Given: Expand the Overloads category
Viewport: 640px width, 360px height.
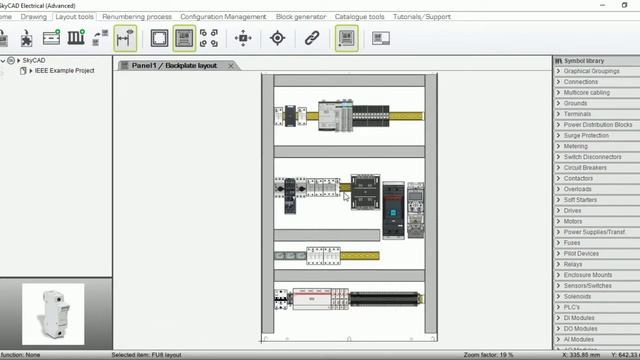Looking at the screenshot, I should click(x=558, y=189).
